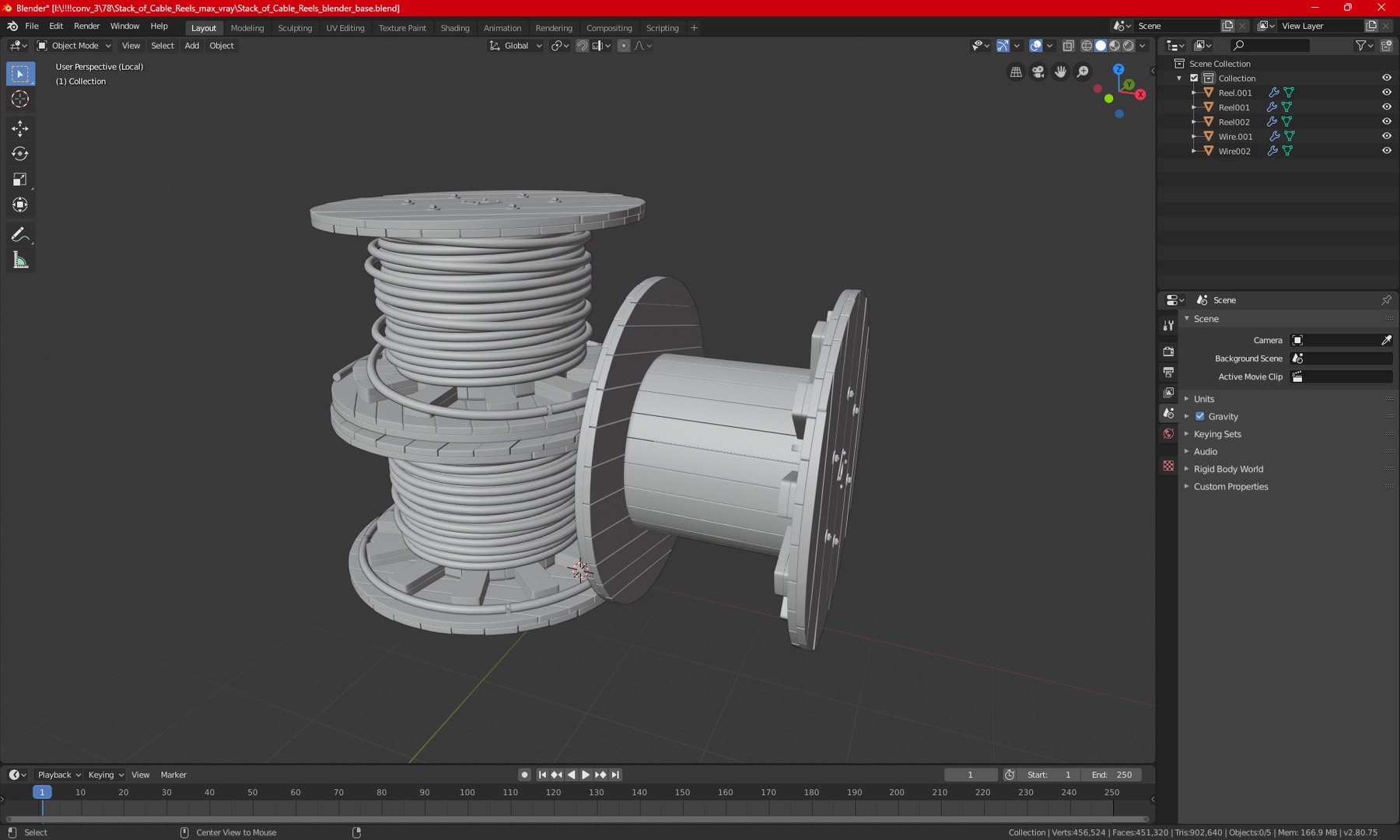This screenshot has height=840, width=1400.
Task: Activate the Scale tool
Action: [20, 180]
